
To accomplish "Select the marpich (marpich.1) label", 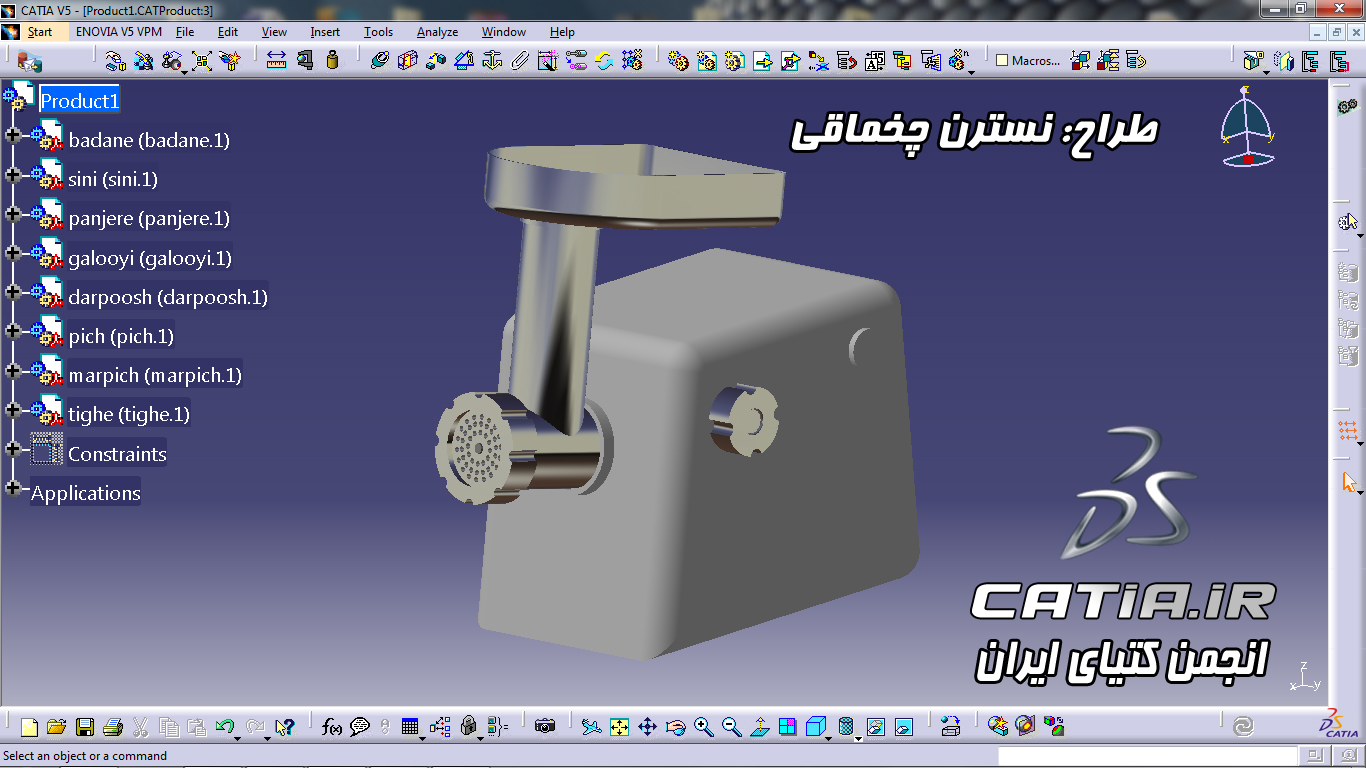I will point(155,375).
